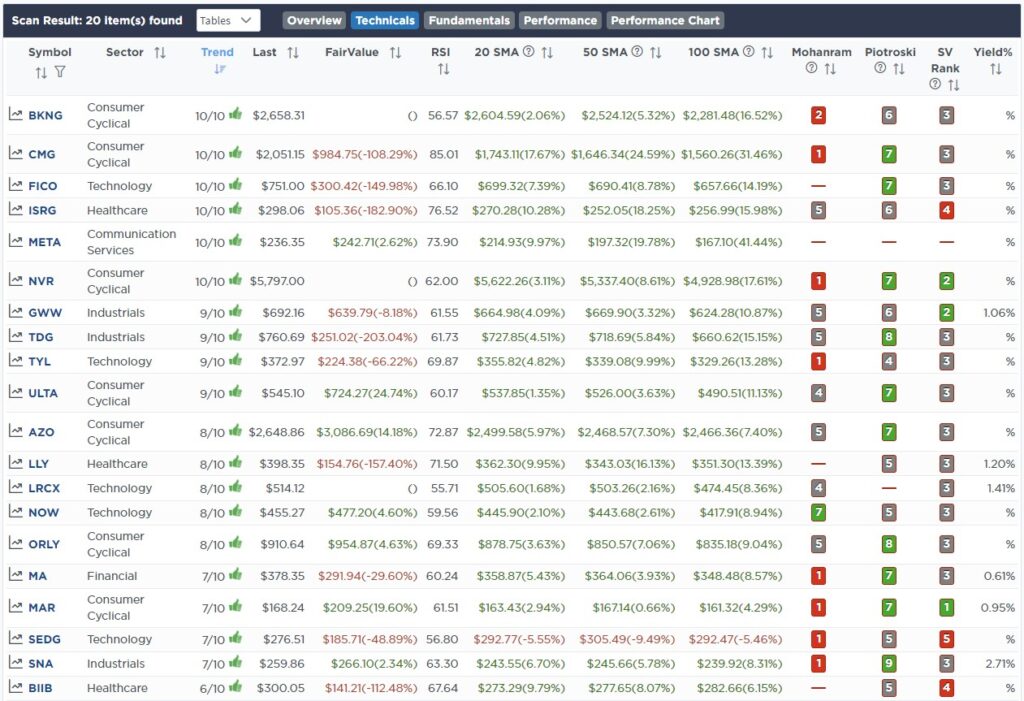Sort by Sector column arrows

point(160,52)
